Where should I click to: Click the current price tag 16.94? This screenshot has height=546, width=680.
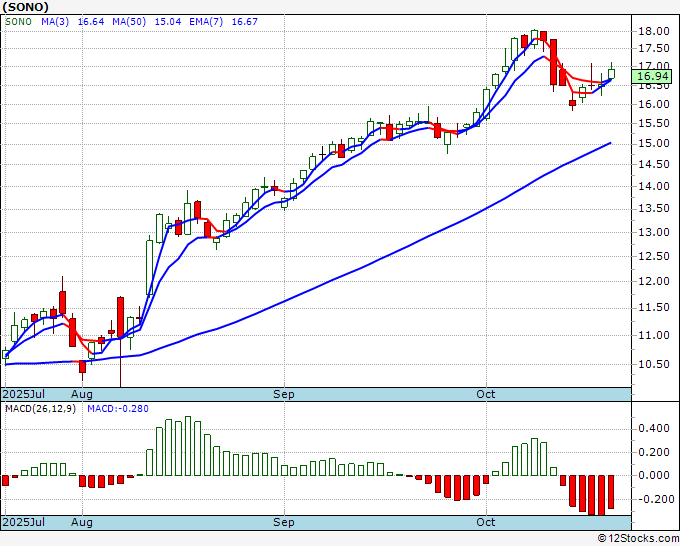(x=652, y=77)
